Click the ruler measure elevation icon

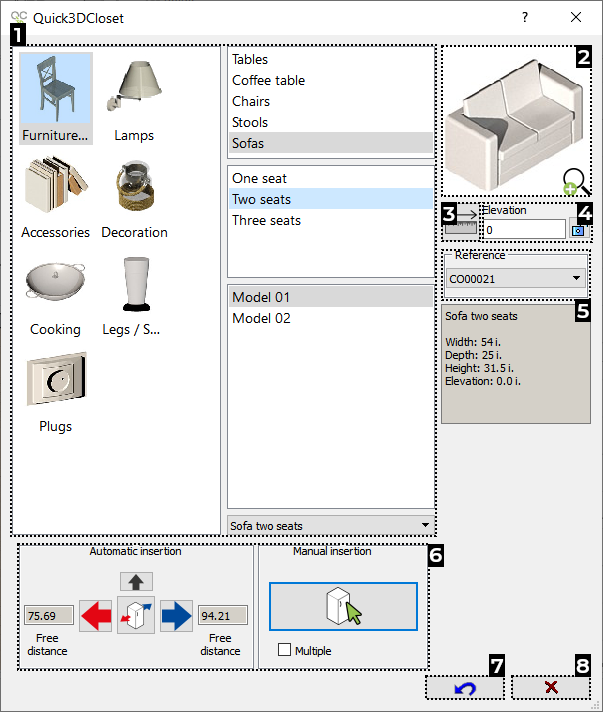point(461,222)
